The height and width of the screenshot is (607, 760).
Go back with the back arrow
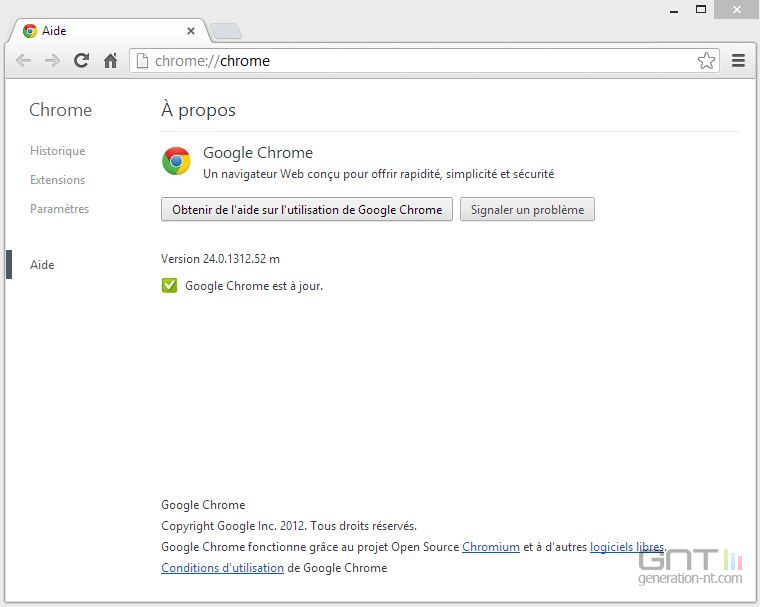point(23,61)
